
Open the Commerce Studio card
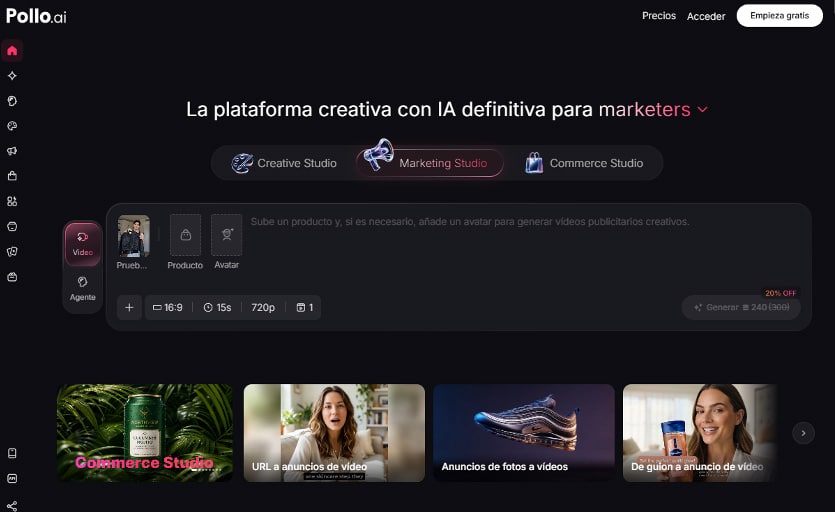pos(145,433)
